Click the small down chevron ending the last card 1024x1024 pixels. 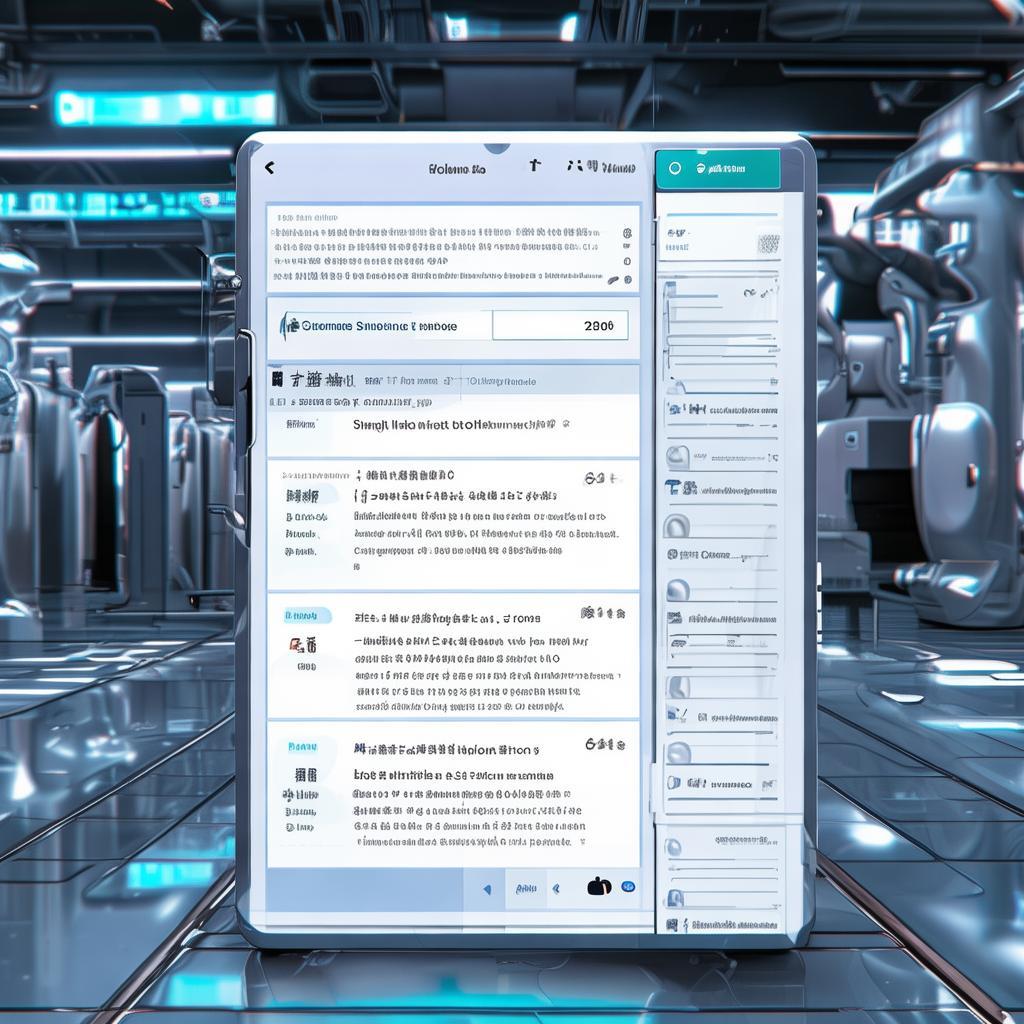(x=582, y=842)
